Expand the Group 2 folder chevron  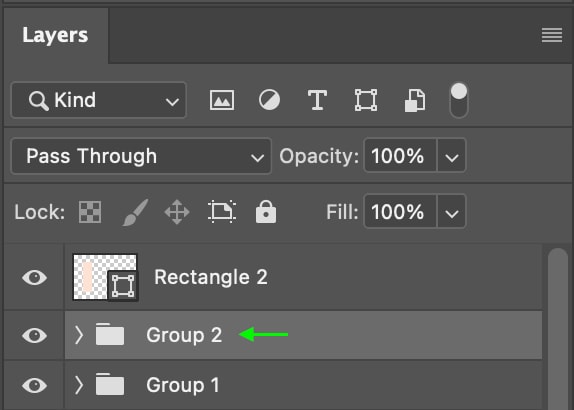tap(79, 335)
